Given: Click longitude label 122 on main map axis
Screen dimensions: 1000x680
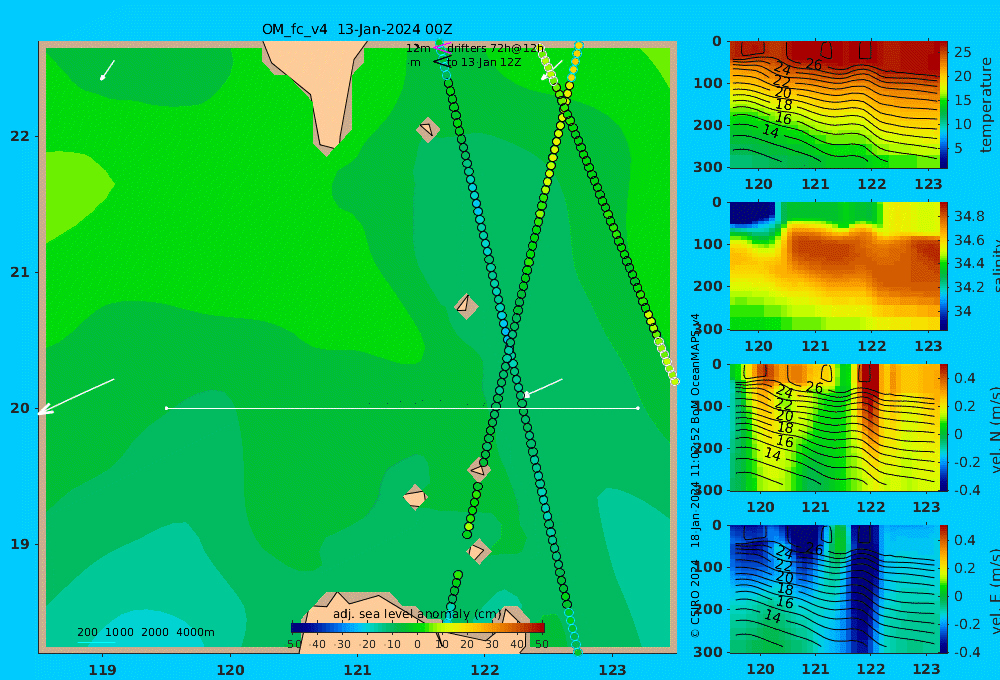Looking at the screenshot, I should (x=485, y=670).
